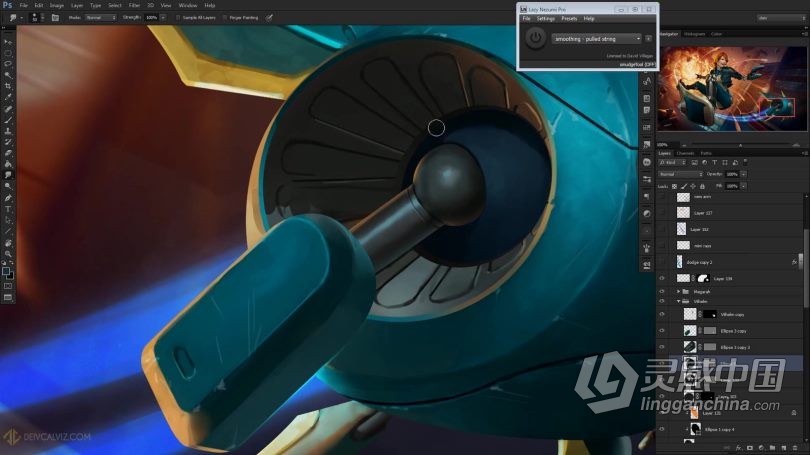Open Settings menu in Lazy Nezumi Pro
The height and width of the screenshot is (455, 810).
(546, 19)
